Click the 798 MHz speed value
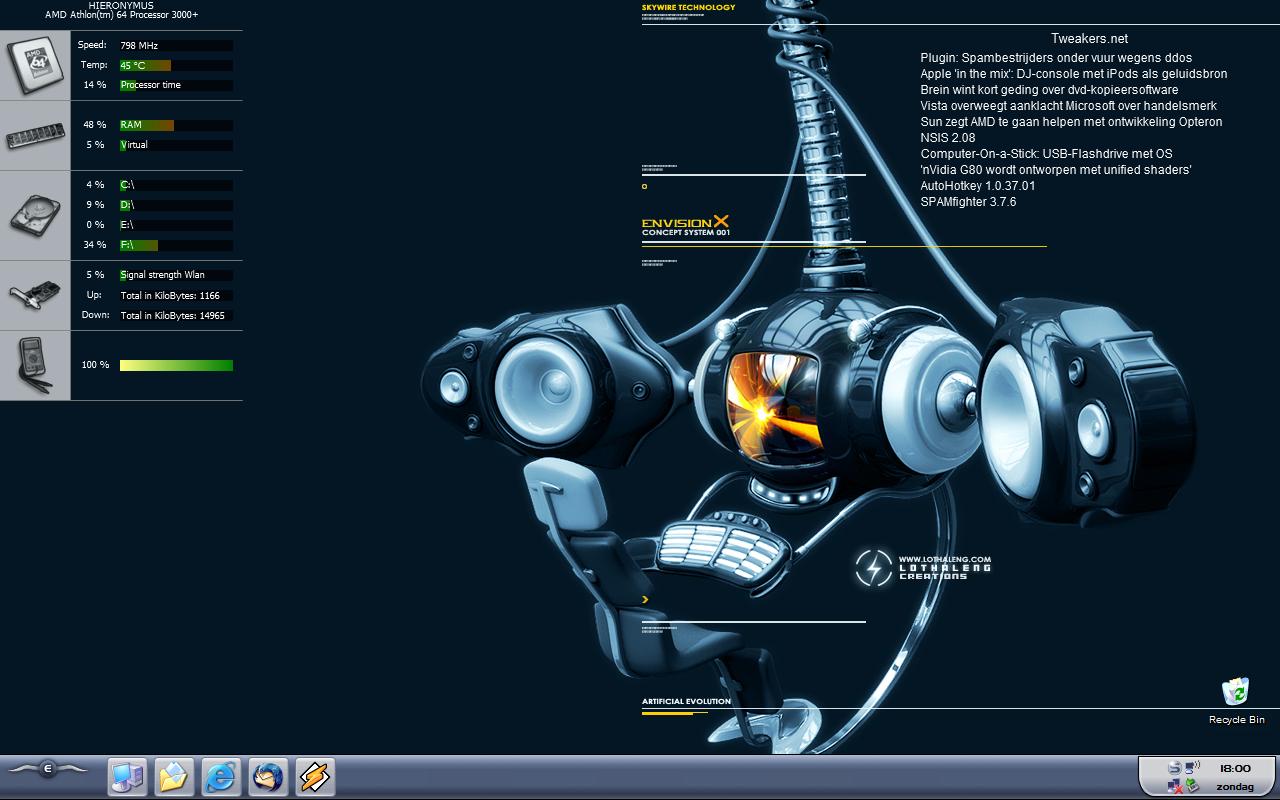The height and width of the screenshot is (800, 1280). (x=139, y=46)
